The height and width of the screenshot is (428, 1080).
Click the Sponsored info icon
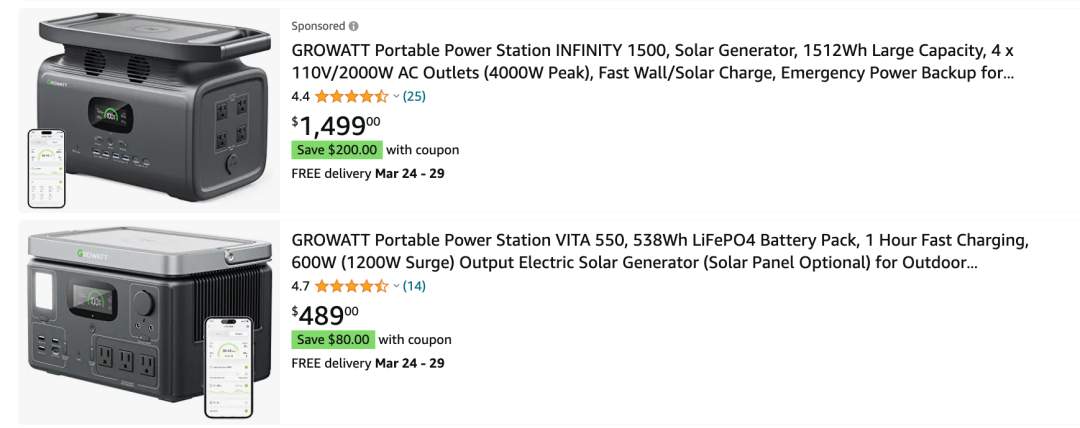(x=354, y=26)
